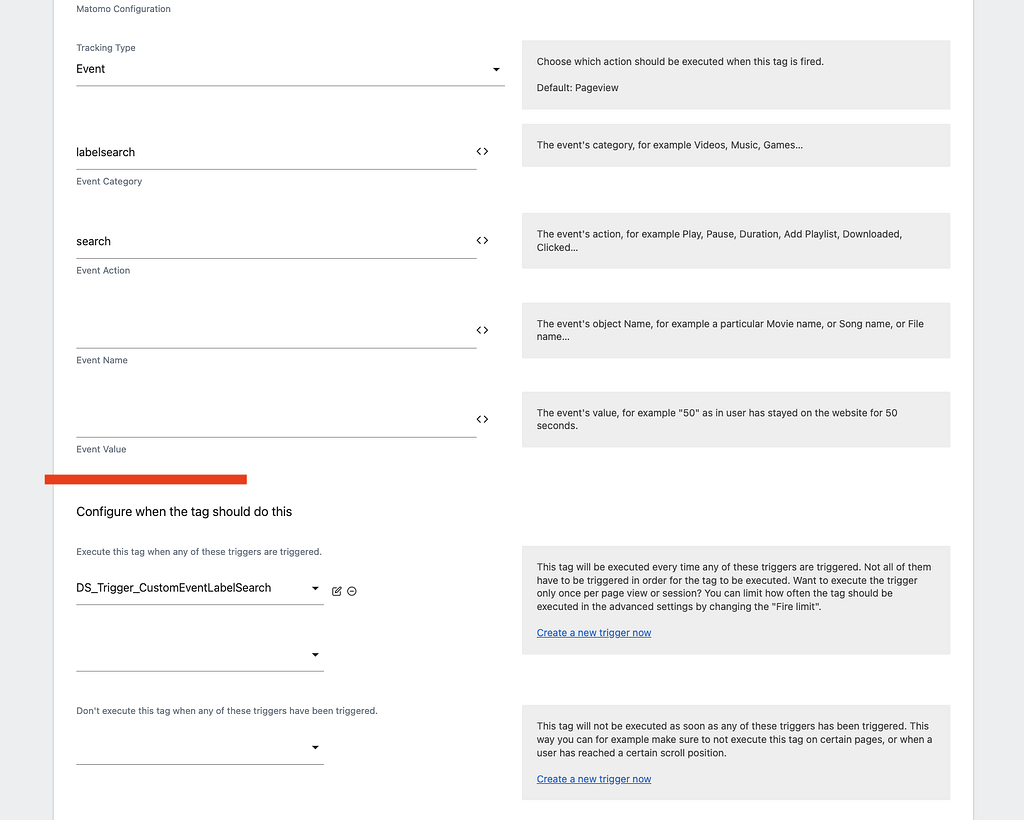Click the caret icon on the blocking triggers selector

point(315,747)
